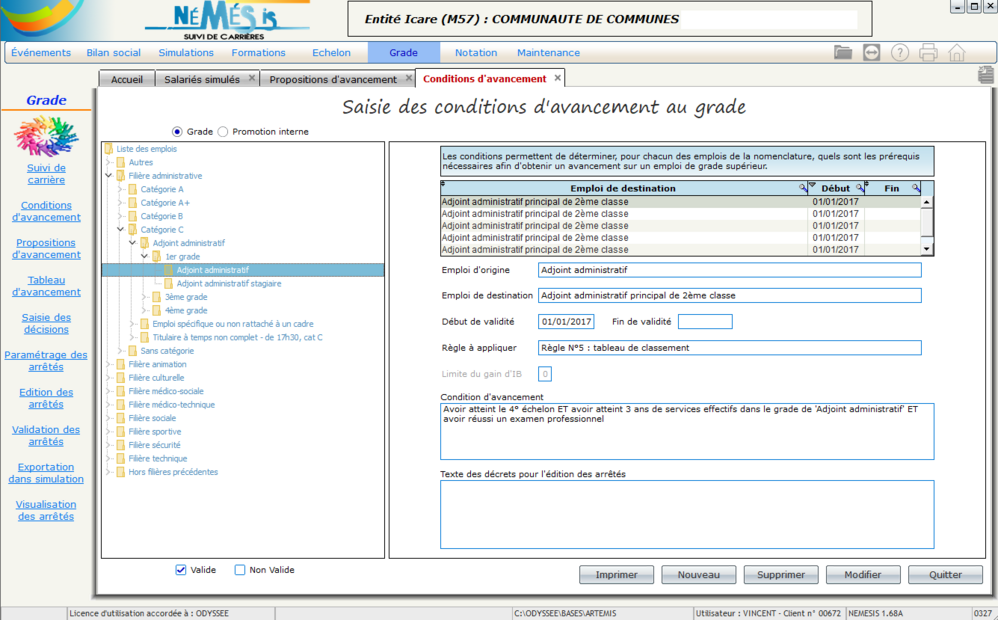Enable the Non Valide checkbox
This screenshot has width=998, height=620.
[240, 570]
